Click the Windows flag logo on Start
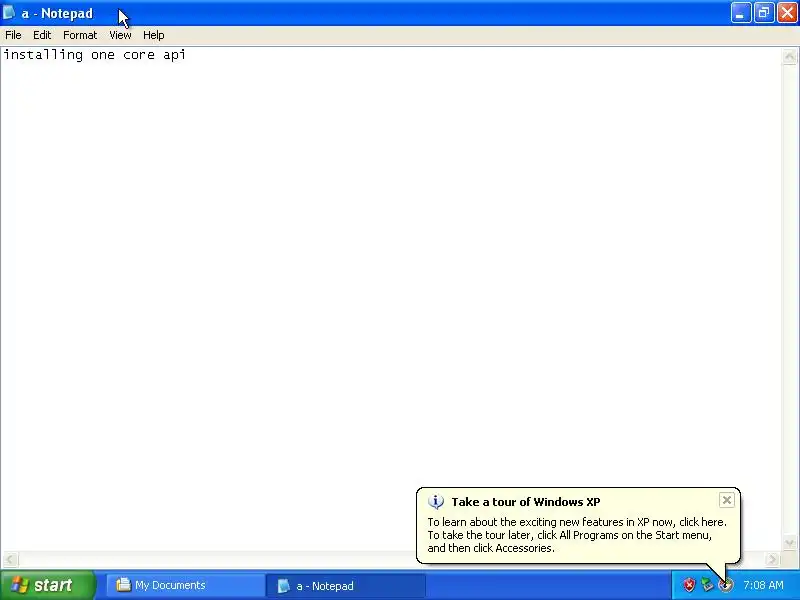Viewport: 800px width, 600px height. (x=19, y=585)
